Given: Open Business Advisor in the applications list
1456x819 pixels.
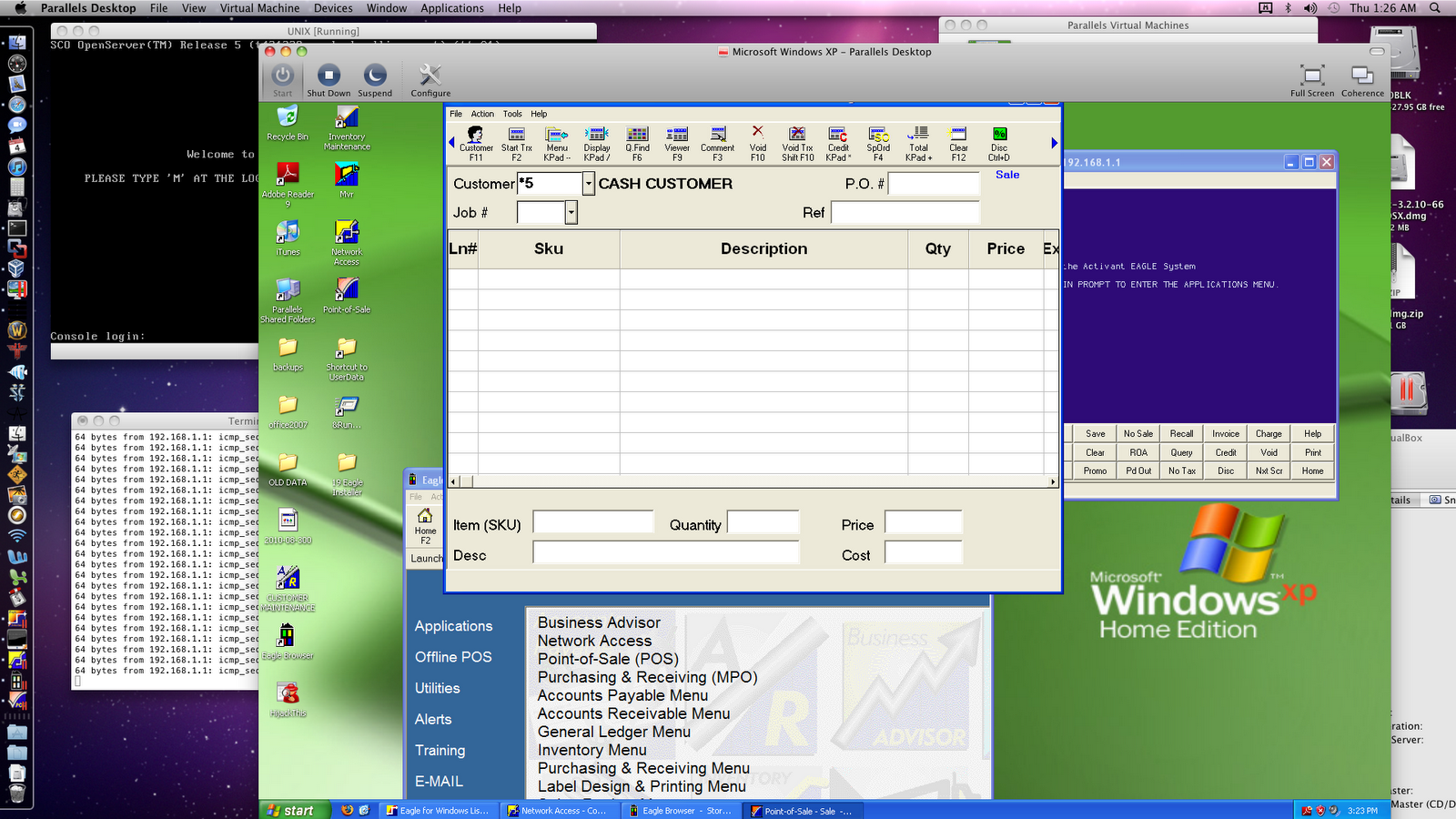Looking at the screenshot, I should point(599,622).
